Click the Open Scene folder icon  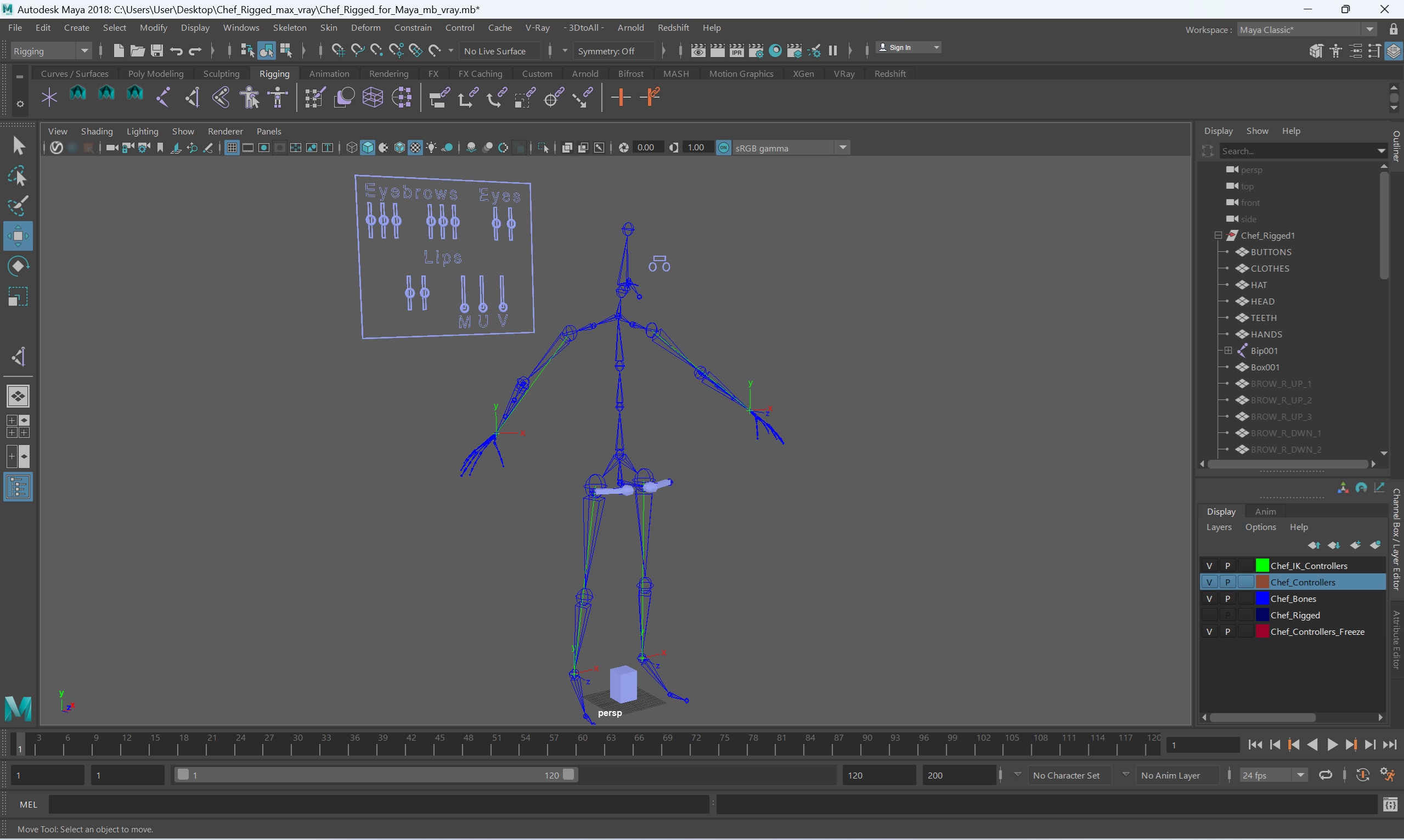[138, 51]
